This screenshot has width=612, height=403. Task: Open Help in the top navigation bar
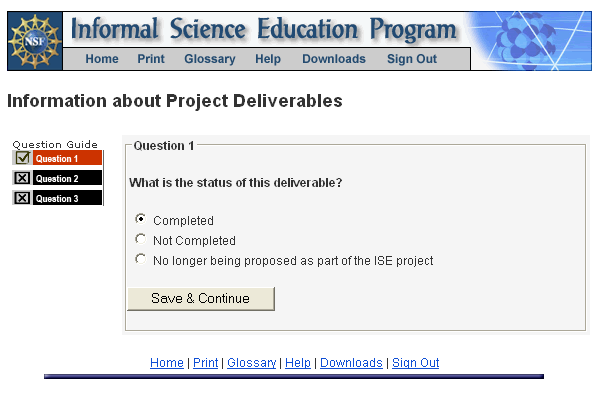point(268,59)
